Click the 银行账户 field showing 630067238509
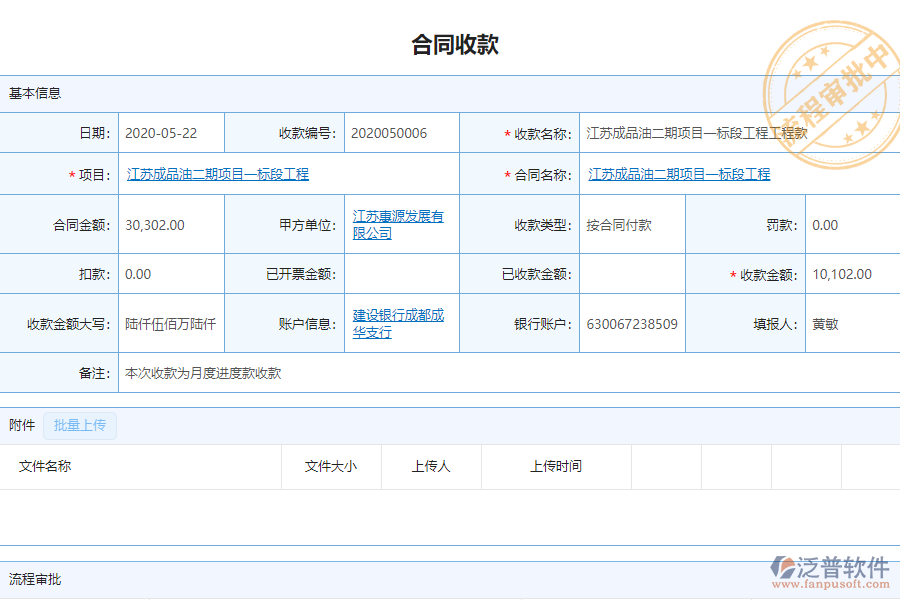Screen dimensions: 900x600 (632, 322)
